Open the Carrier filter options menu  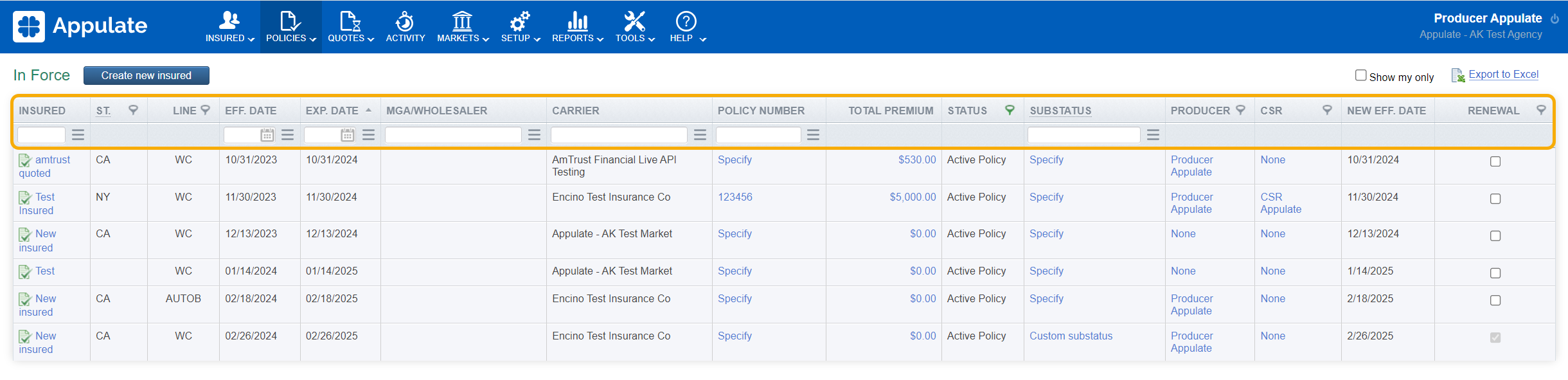700,135
